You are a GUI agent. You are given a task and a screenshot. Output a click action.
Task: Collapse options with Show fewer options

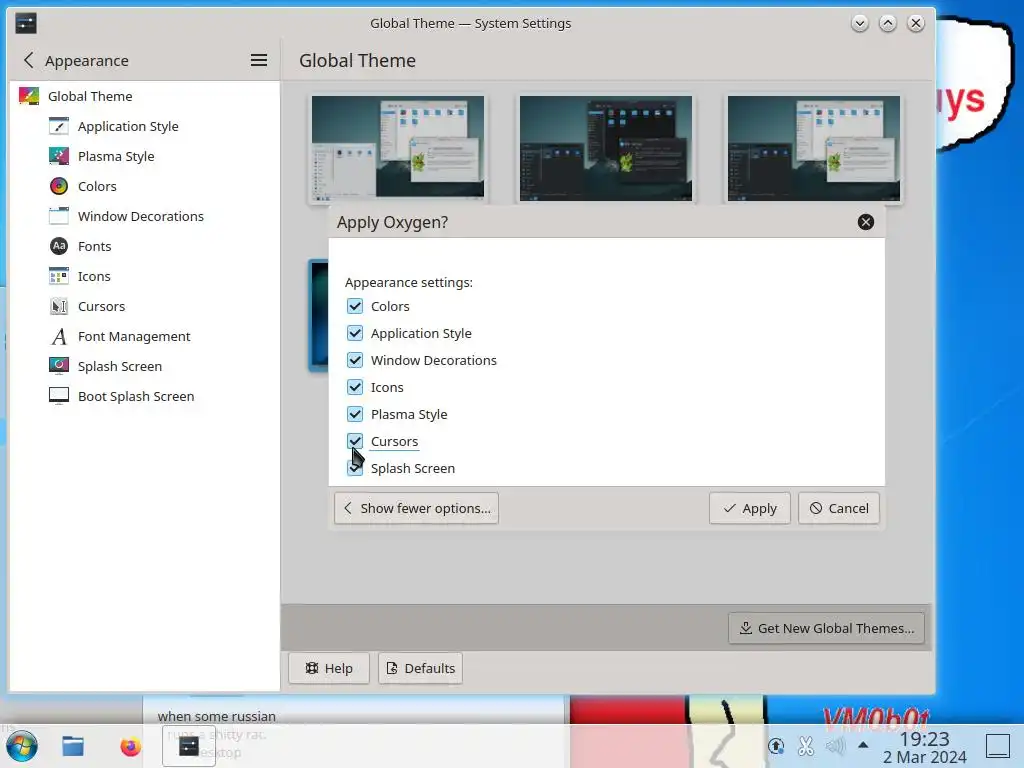[x=416, y=508]
